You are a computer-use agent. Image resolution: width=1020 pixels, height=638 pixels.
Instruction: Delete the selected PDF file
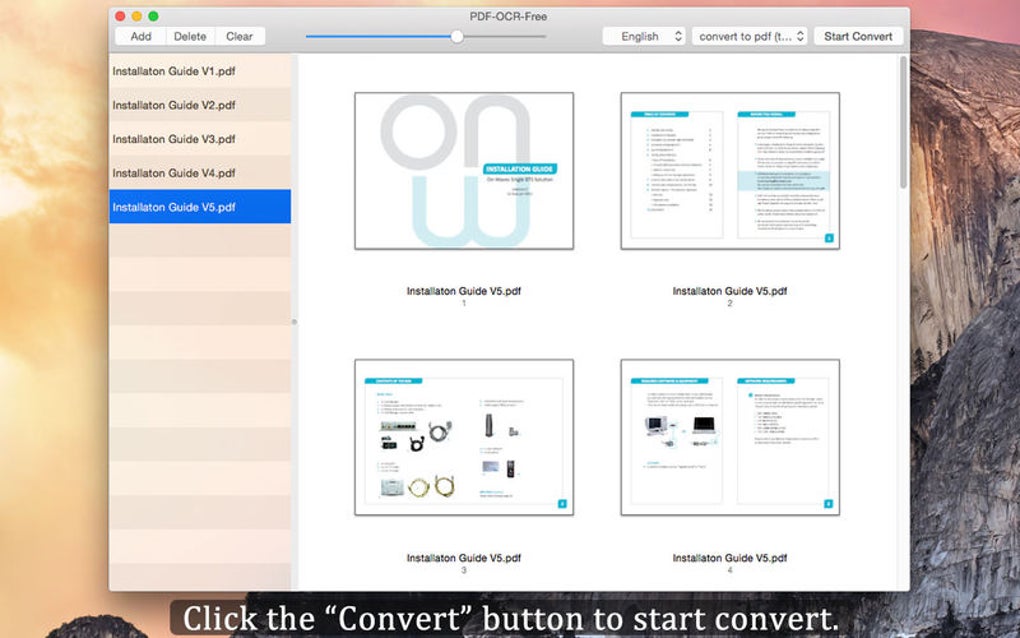(189, 36)
